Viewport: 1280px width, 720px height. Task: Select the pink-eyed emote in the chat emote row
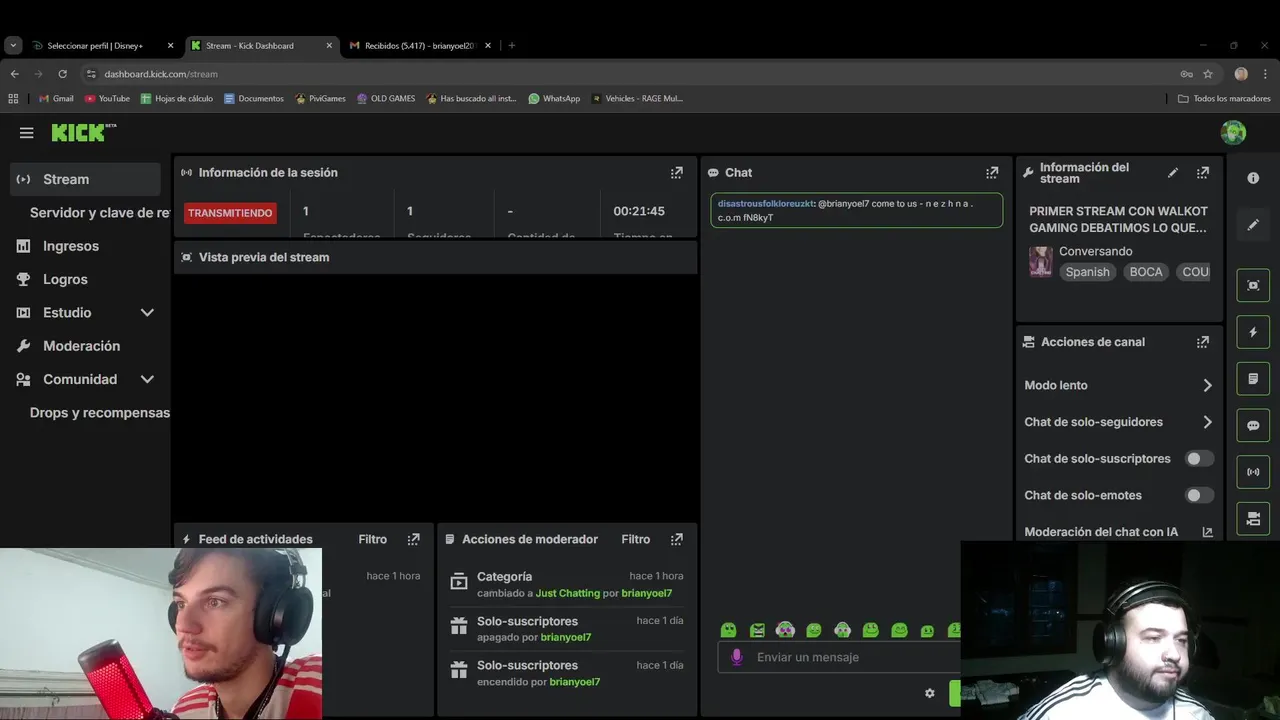tap(785, 630)
